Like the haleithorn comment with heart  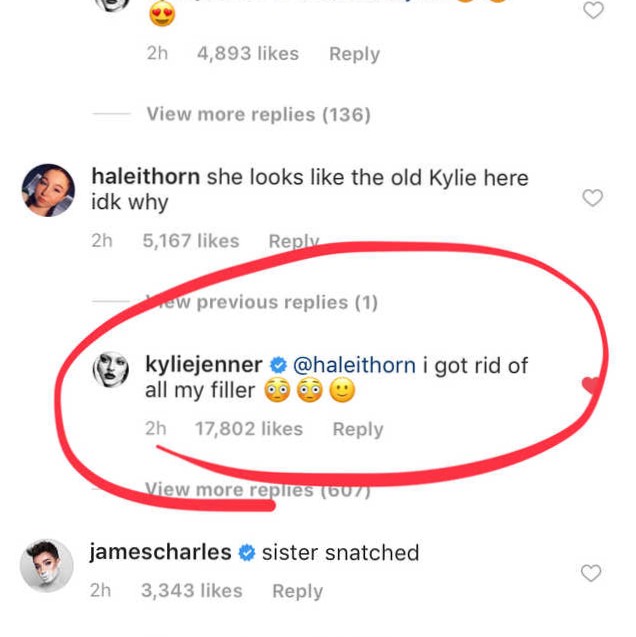pyautogui.click(x=592, y=198)
